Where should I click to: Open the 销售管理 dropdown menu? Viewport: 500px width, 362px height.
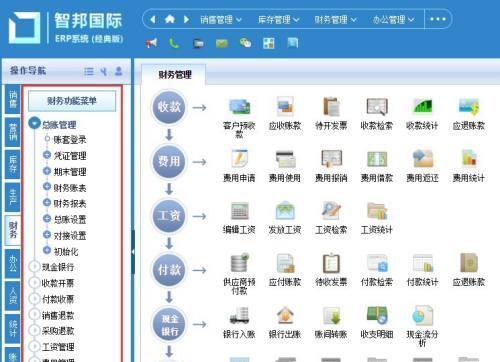[x=221, y=20]
